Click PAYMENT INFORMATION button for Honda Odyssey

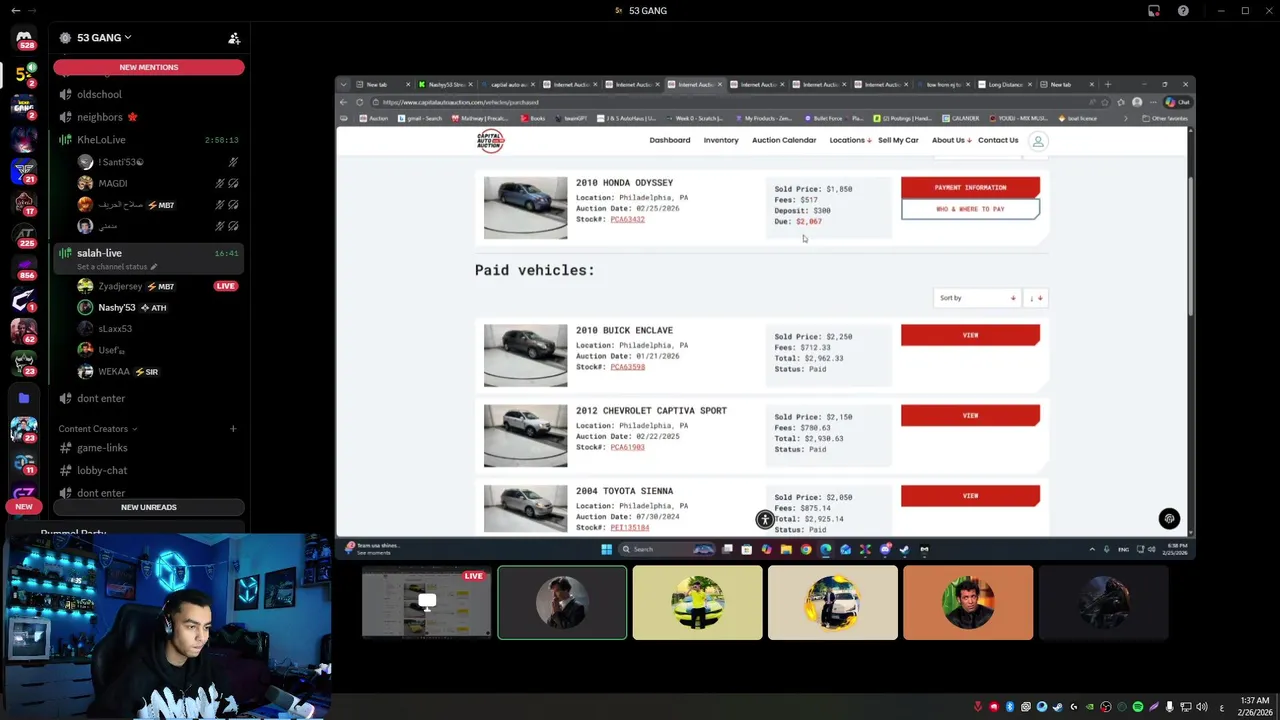(970, 187)
